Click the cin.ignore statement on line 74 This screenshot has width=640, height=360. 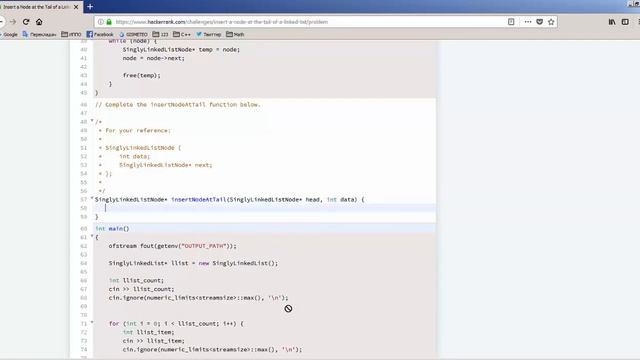pos(212,350)
